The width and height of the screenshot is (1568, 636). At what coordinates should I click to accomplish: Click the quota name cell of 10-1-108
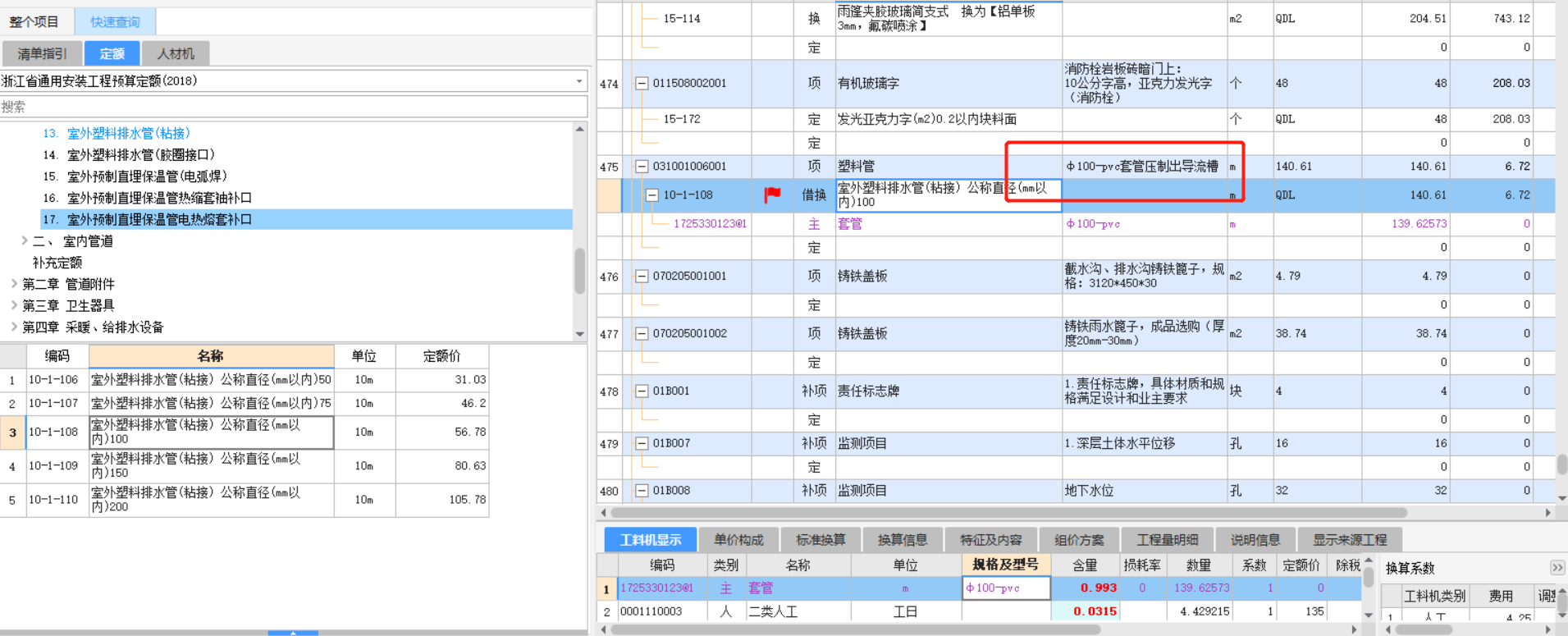(949, 194)
